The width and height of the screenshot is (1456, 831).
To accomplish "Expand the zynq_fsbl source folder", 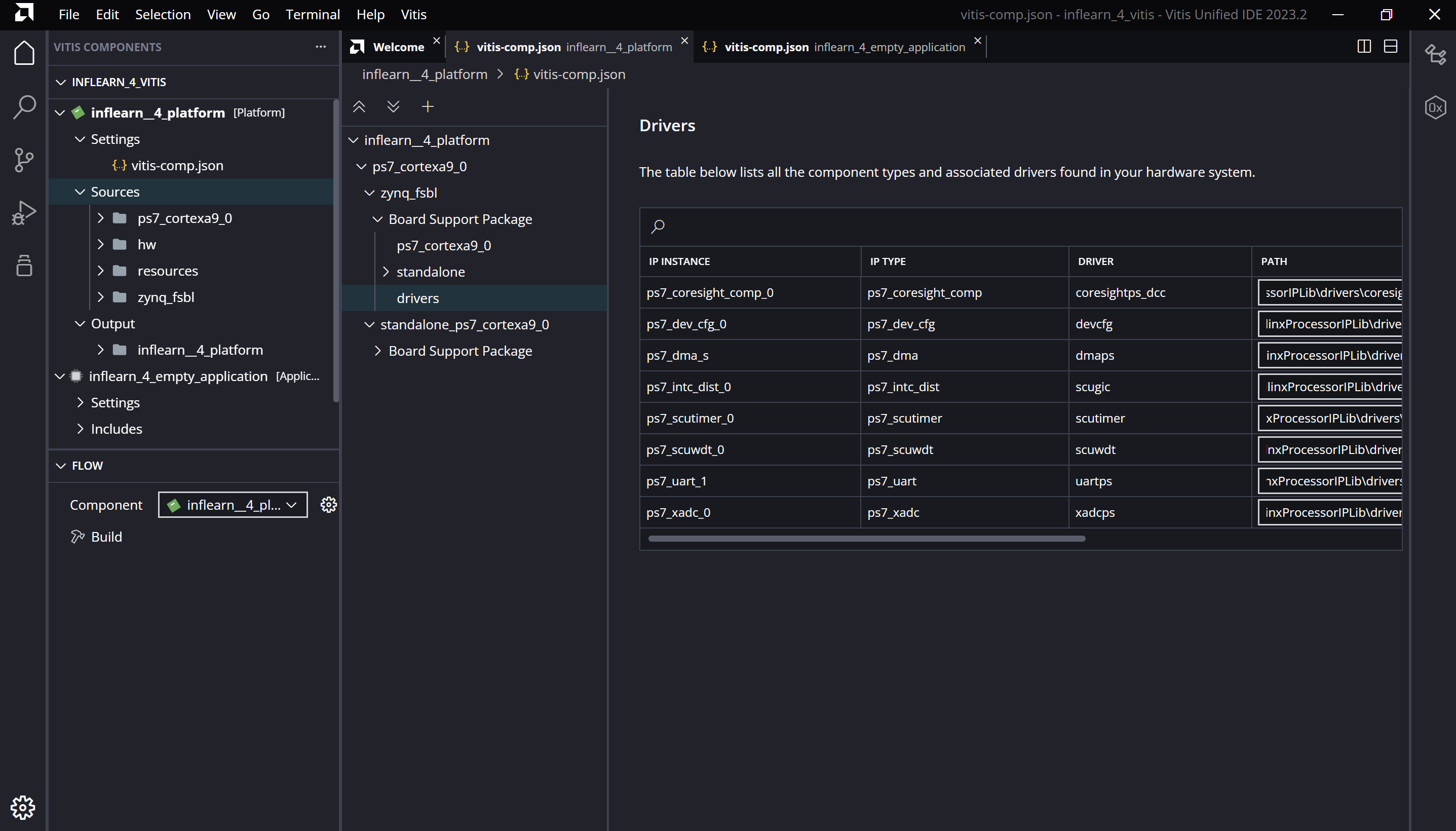I will click(101, 297).
